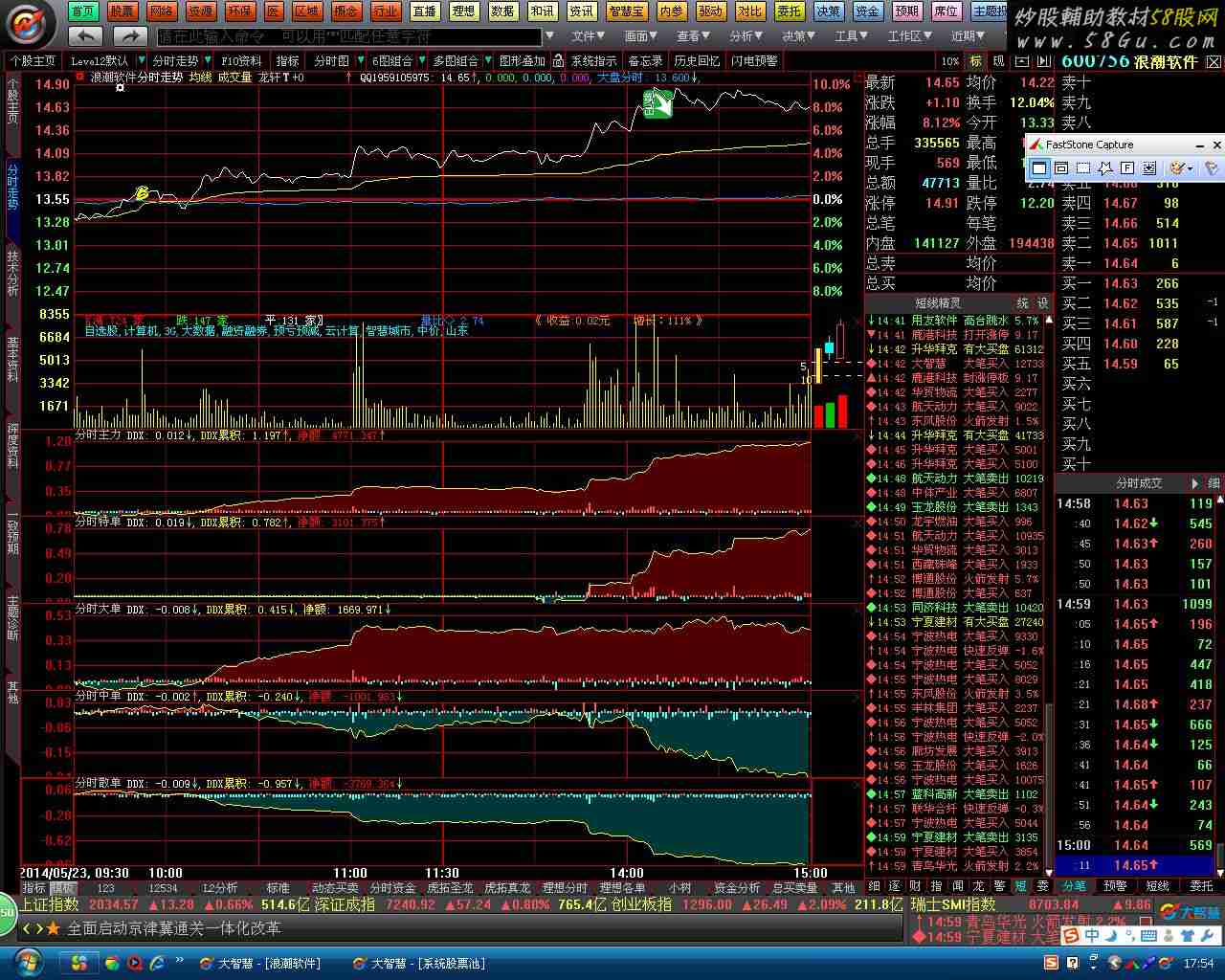Expand the 6图组合 dropdown arrow

pos(421,61)
